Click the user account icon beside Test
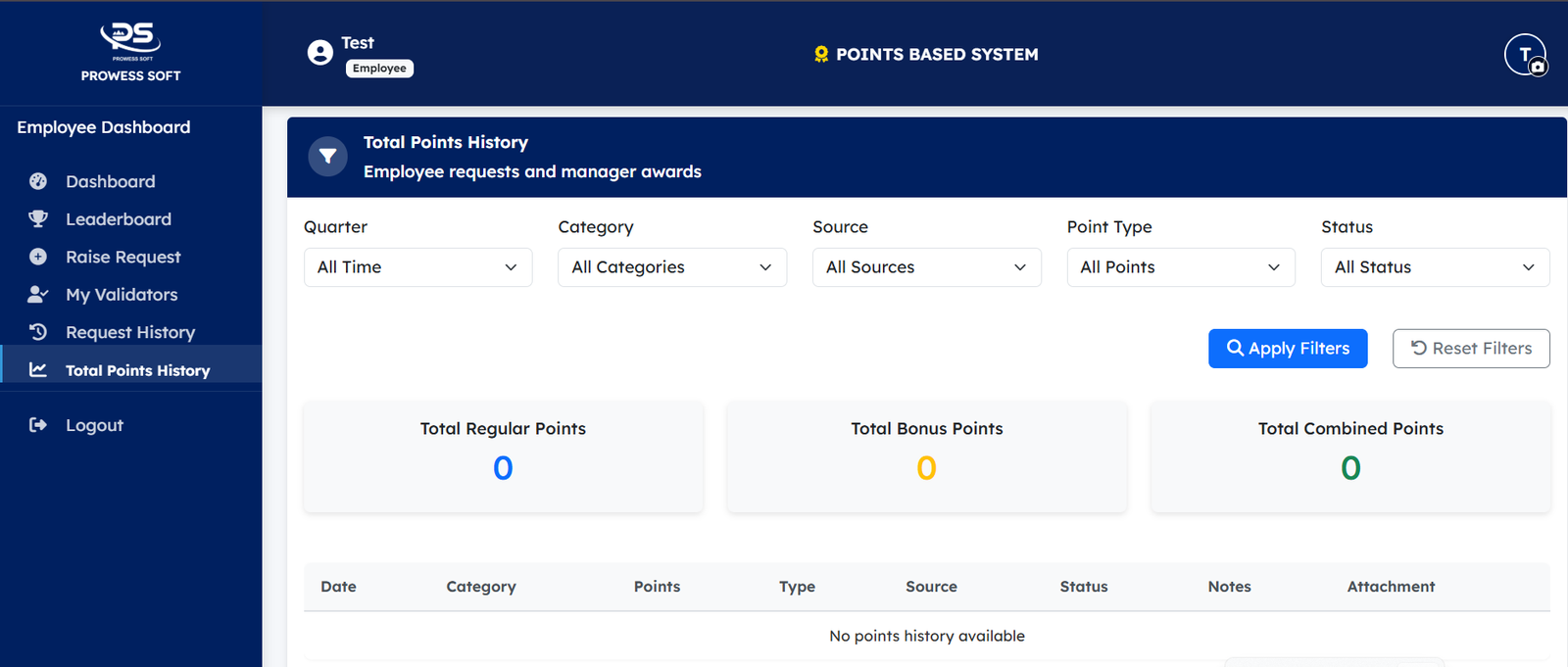Image resolution: width=1568 pixels, height=667 pixels. tap(320, 53)
